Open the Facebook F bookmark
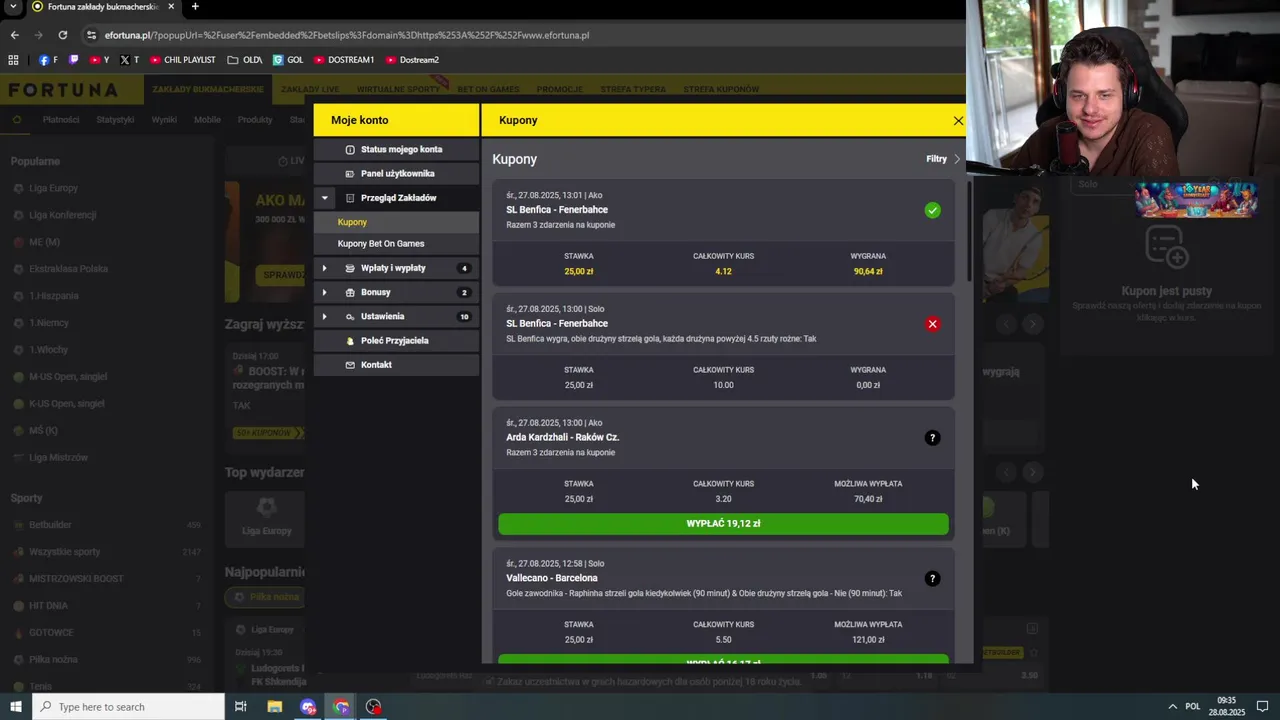 pyautogui.click(x=48, y=60)
